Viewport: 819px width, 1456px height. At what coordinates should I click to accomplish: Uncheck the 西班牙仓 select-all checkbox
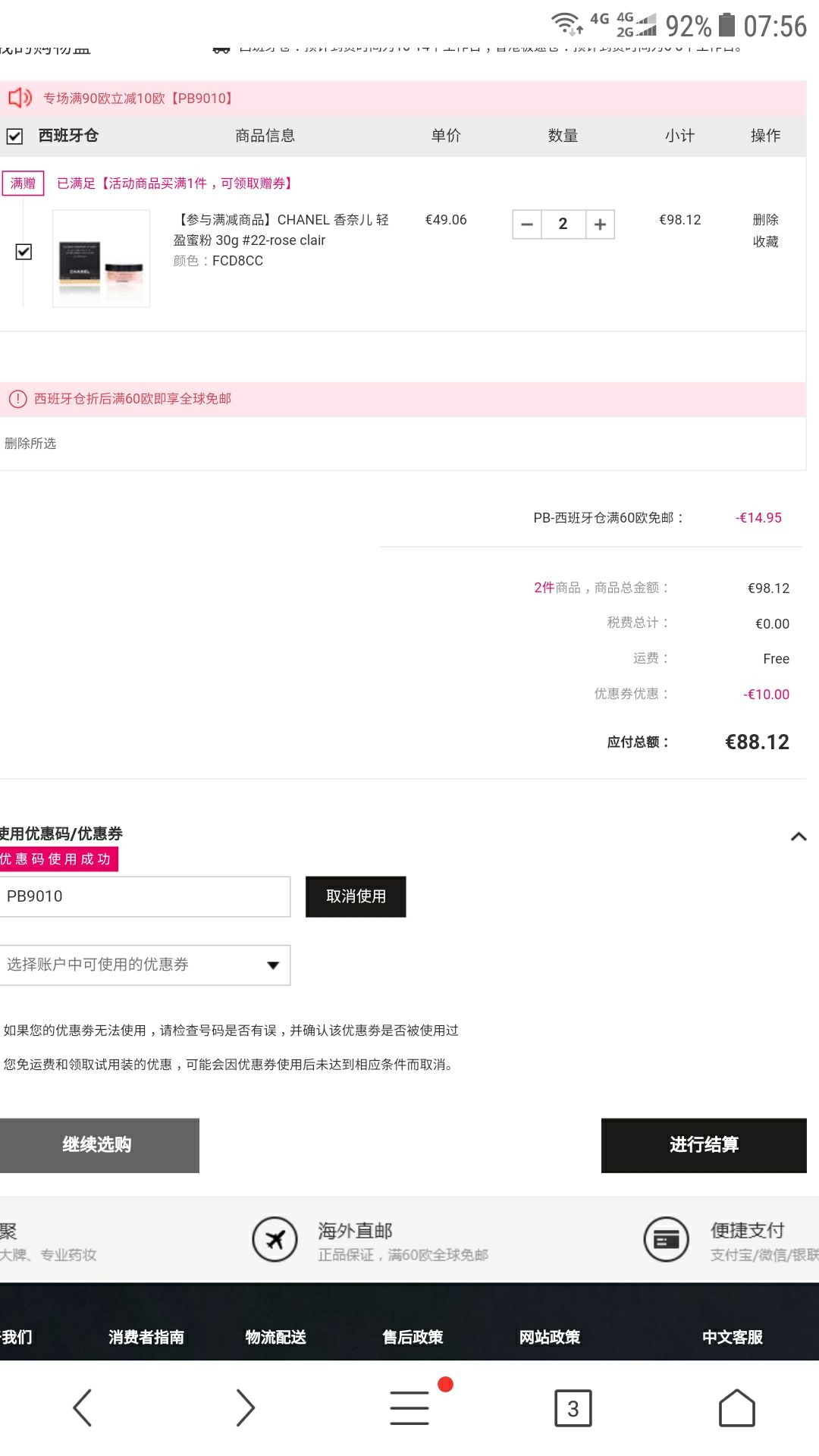(x=14, y=136)
